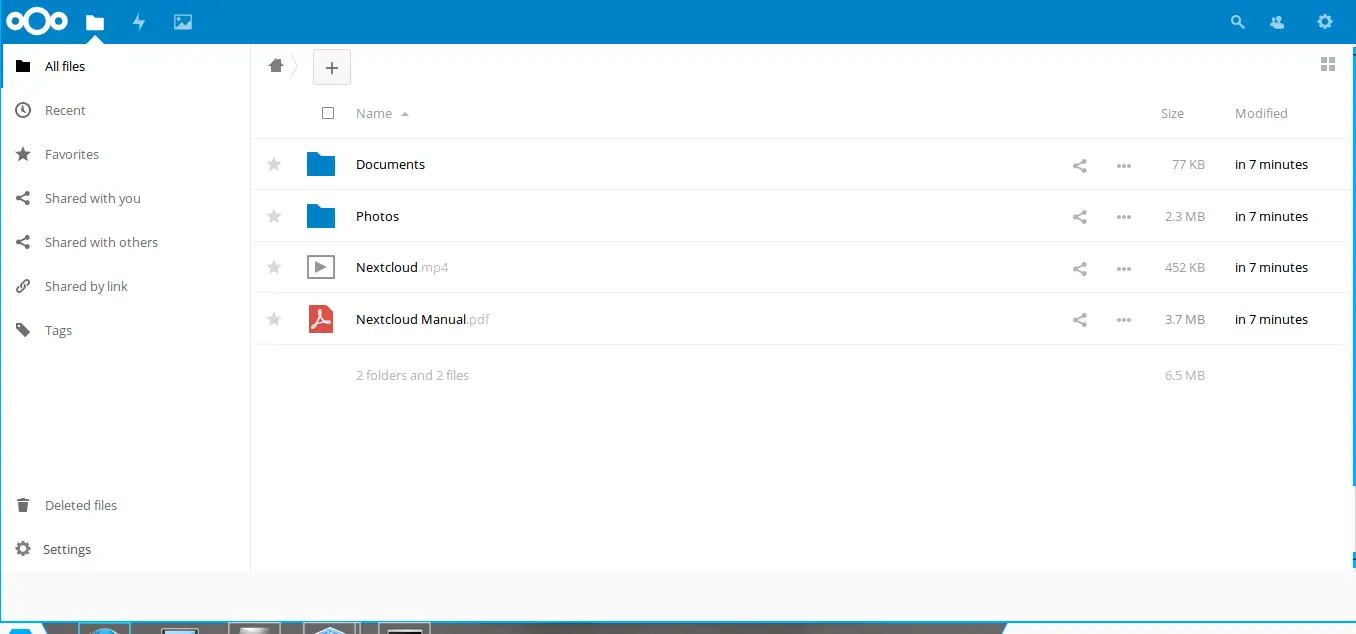This screenshot has height=634, width=1356.
Task: Share the Photos folder
Action: (1080, 216)
